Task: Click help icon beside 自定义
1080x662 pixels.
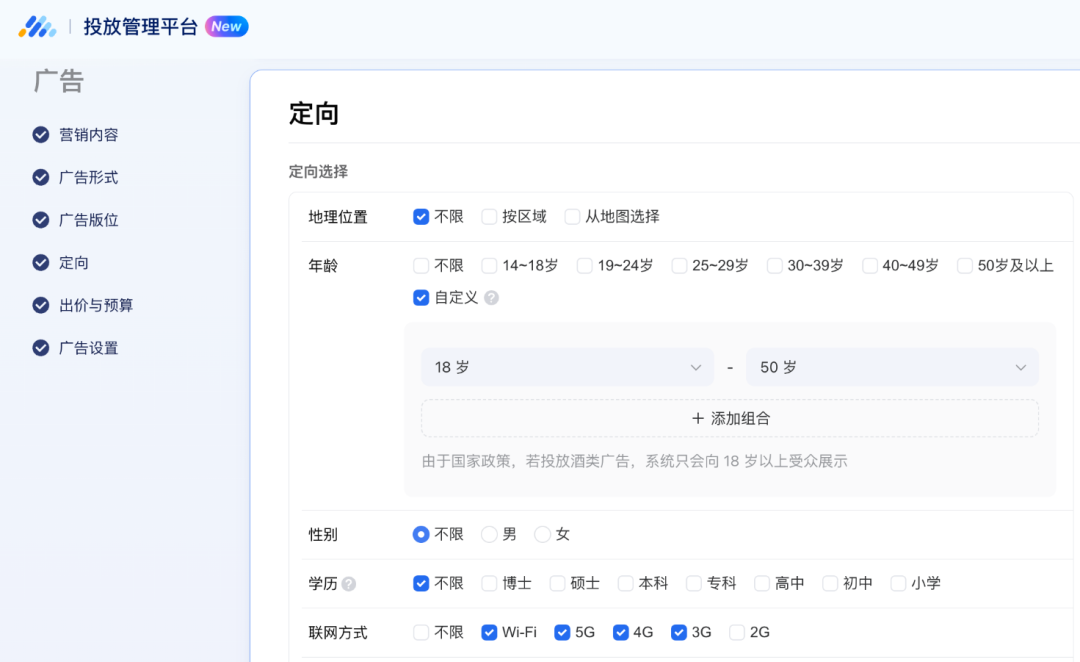Action: 491,298
